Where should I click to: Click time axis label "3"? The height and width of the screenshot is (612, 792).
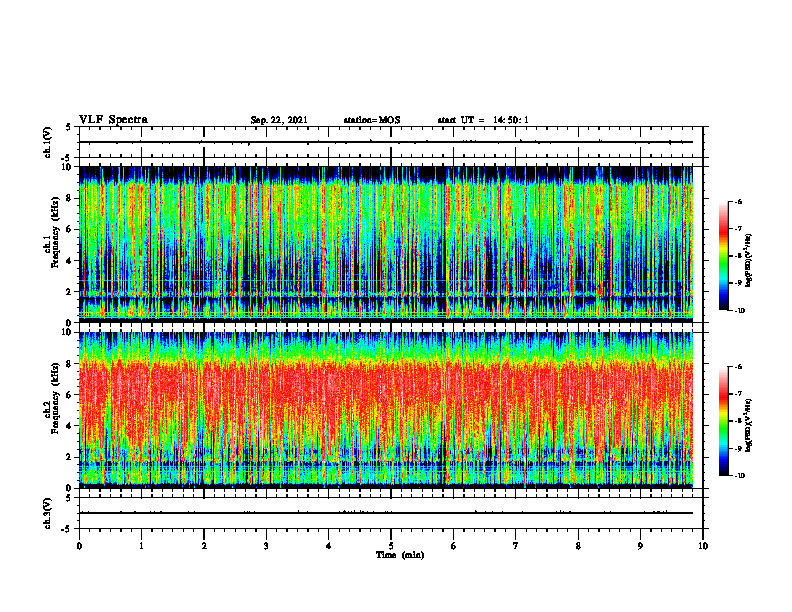click(266, 546)
